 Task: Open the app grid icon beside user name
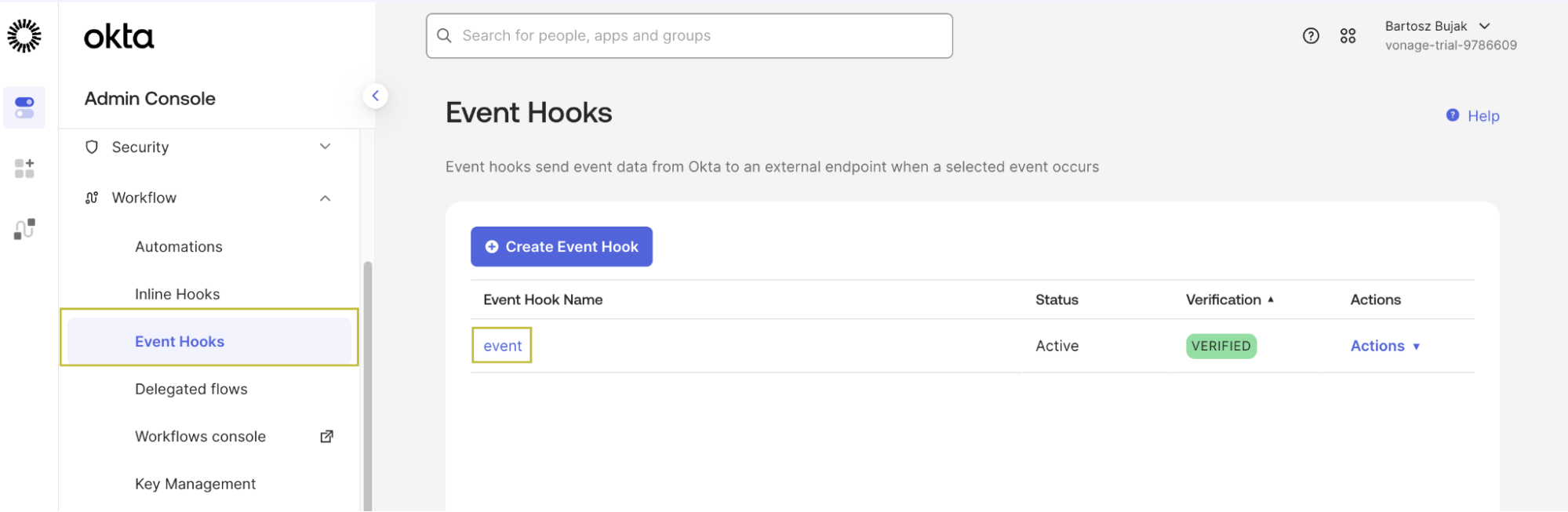[1348, 36]
